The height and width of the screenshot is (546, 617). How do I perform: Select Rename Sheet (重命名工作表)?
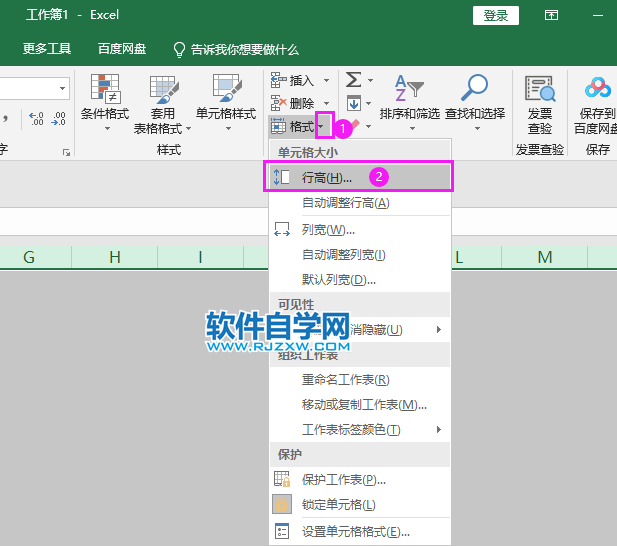(x=360, y=380)
